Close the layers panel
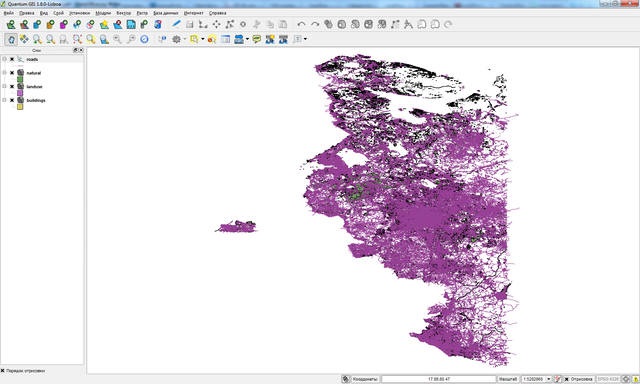 tap(81, 50)
